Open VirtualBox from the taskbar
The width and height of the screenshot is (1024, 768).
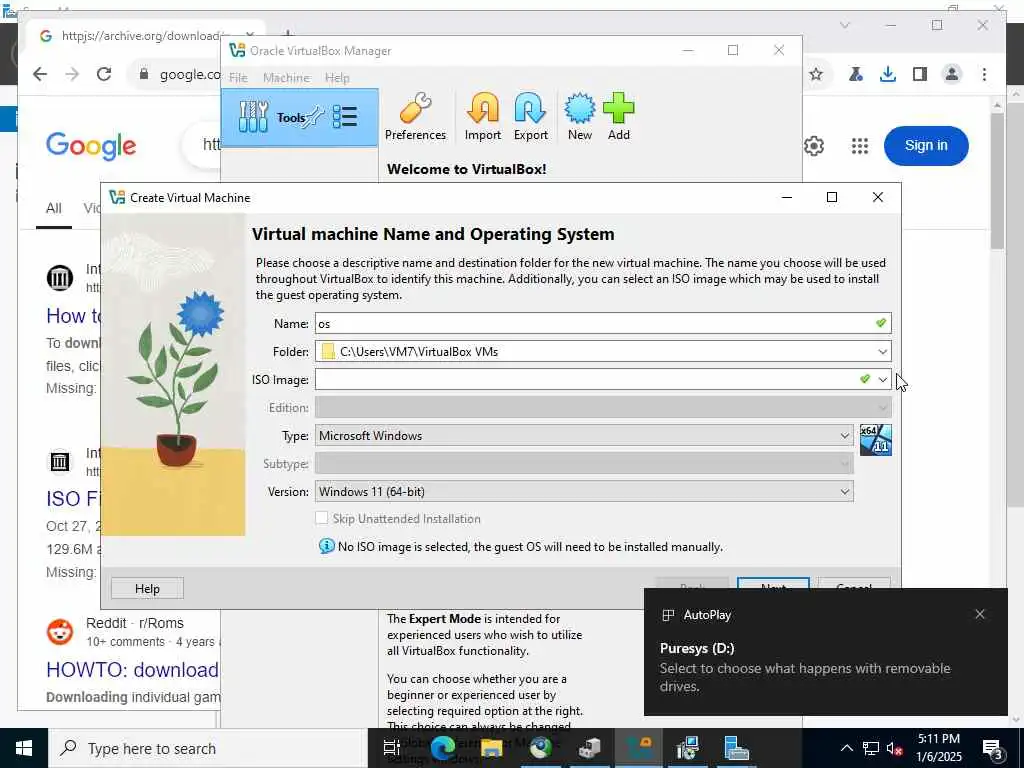(x=637, y=748)
